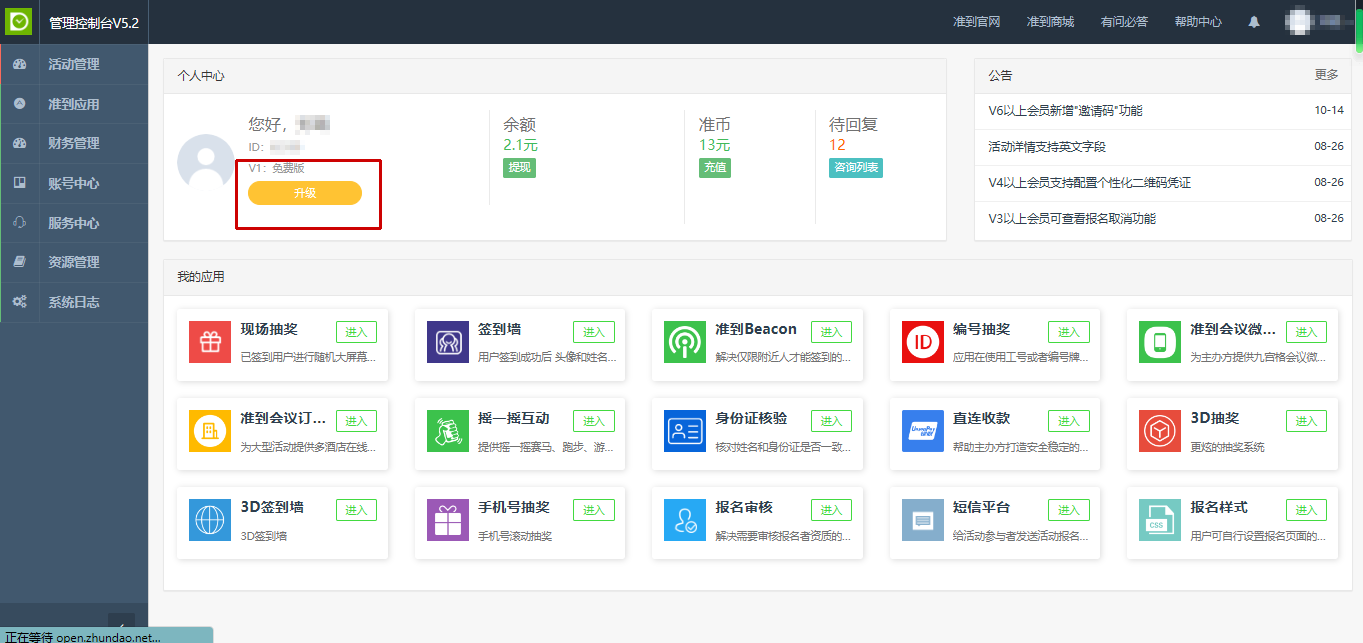Open 财务管理 in the sidebar
Image resolution: width=1363 pixels, height=643 pixels.
[74, 143]
